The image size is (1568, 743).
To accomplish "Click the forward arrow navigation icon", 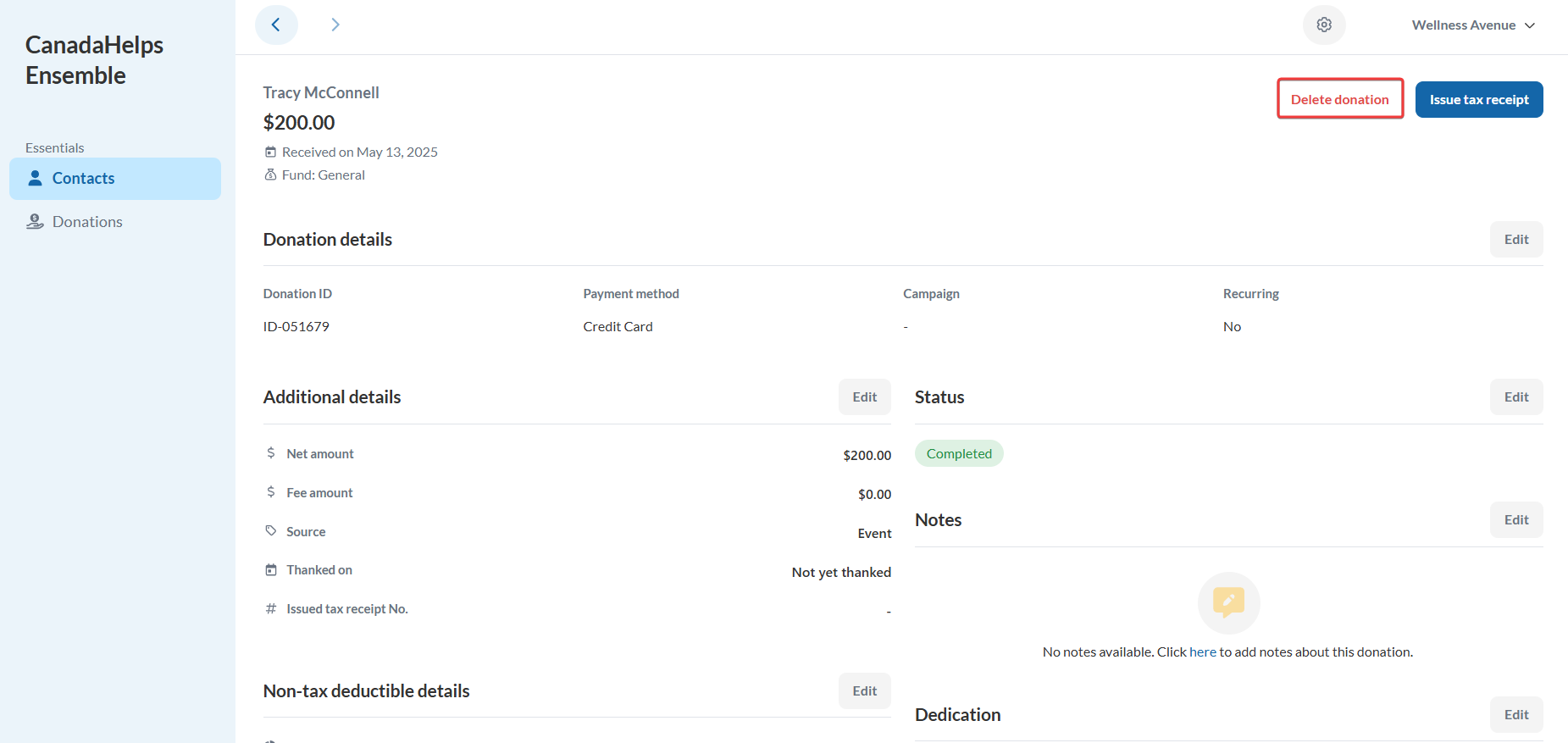I will [335, 25].
